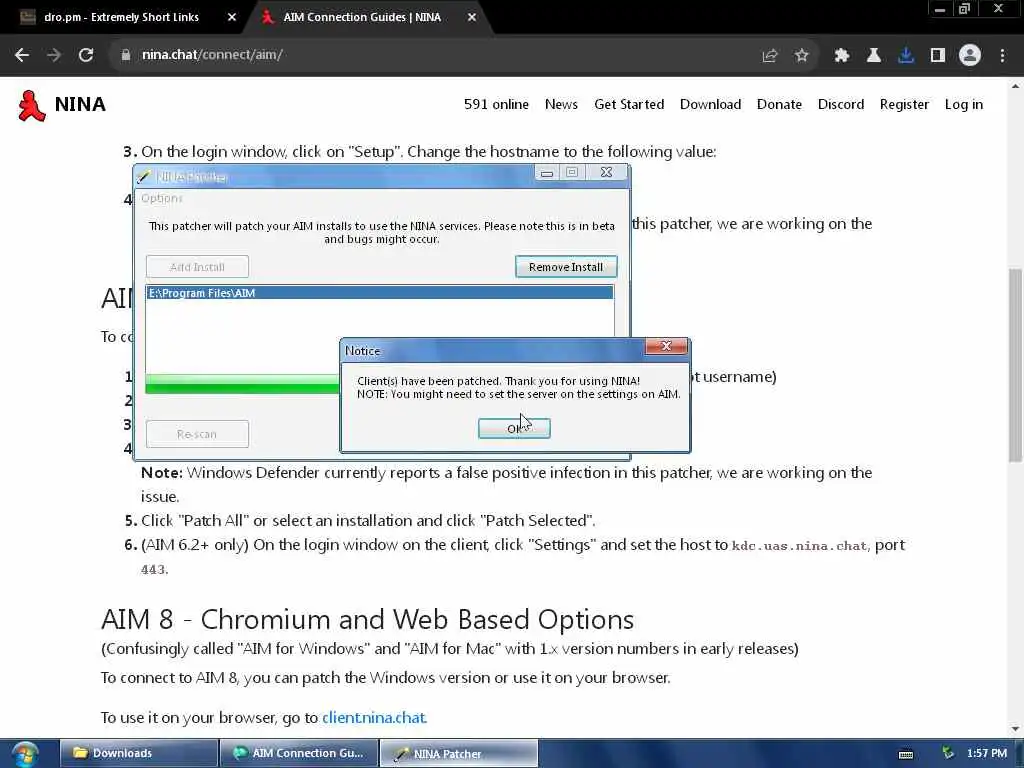Viewport: 1024px width, 768px height.
Task: Select E:\Program Files\AIM list entry
Action: pyautogui.click(x=379, y=293)
